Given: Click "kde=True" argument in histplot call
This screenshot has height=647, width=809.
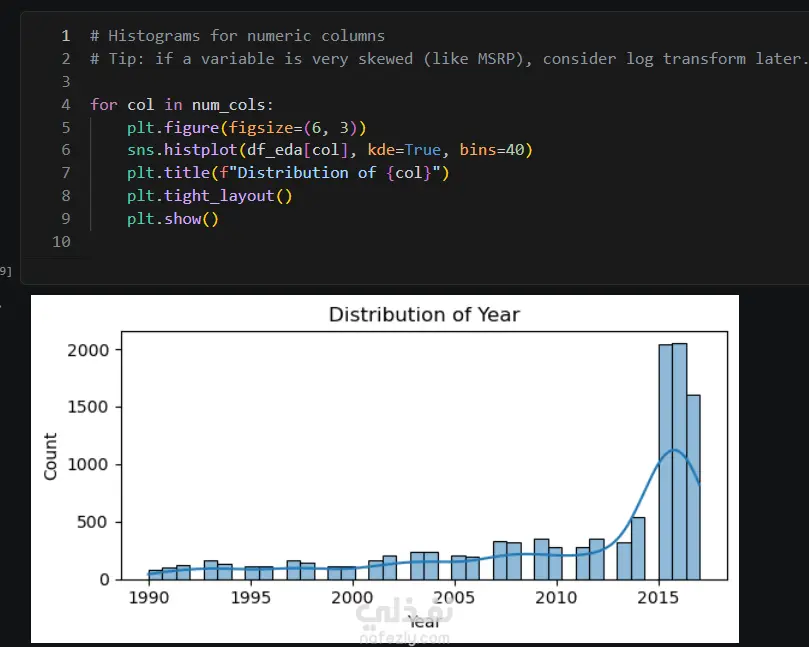Looking at the screenshot, I should pos(404,150).
